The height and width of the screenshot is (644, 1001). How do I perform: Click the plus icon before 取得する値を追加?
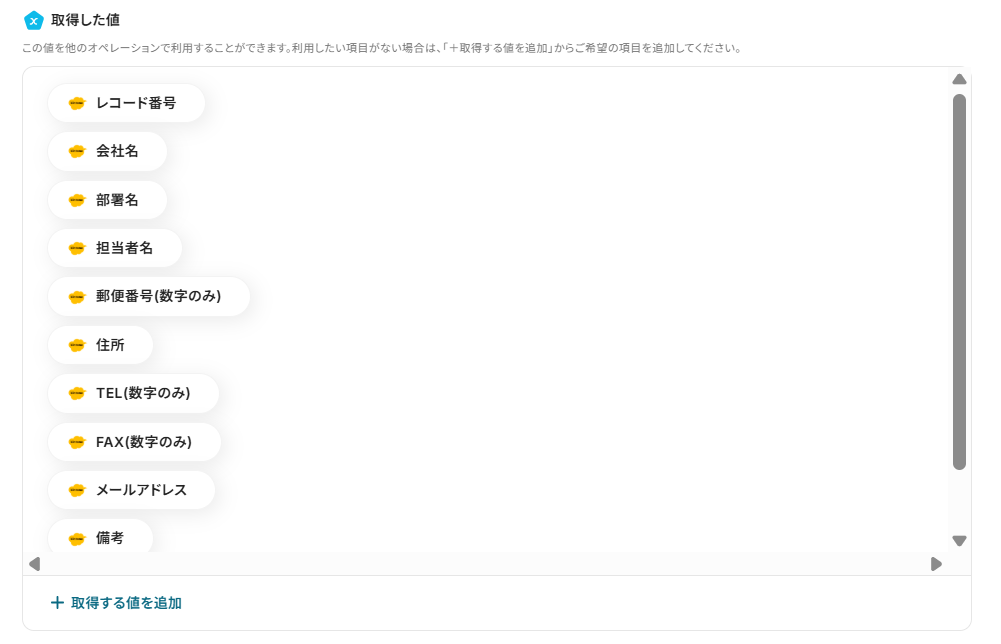coord(57,603)
